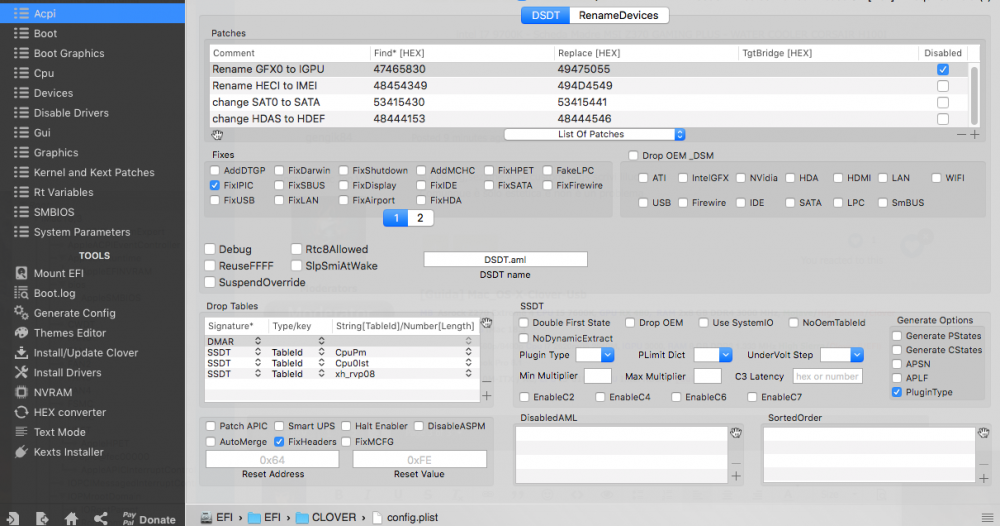This screenshot has width=1000, height=526.
Task: Click the list menu icon at bottom right
Action: click(x=987, y=518)
